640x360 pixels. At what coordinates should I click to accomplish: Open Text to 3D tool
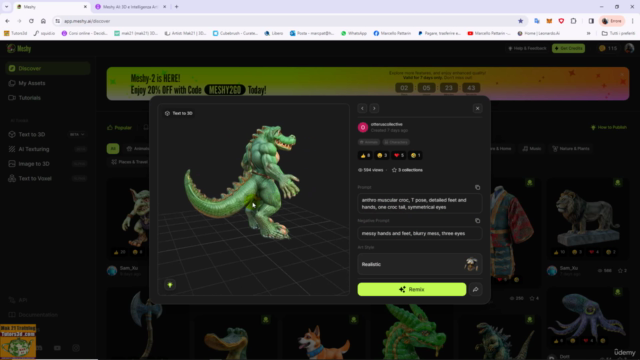tap(32, 134)
